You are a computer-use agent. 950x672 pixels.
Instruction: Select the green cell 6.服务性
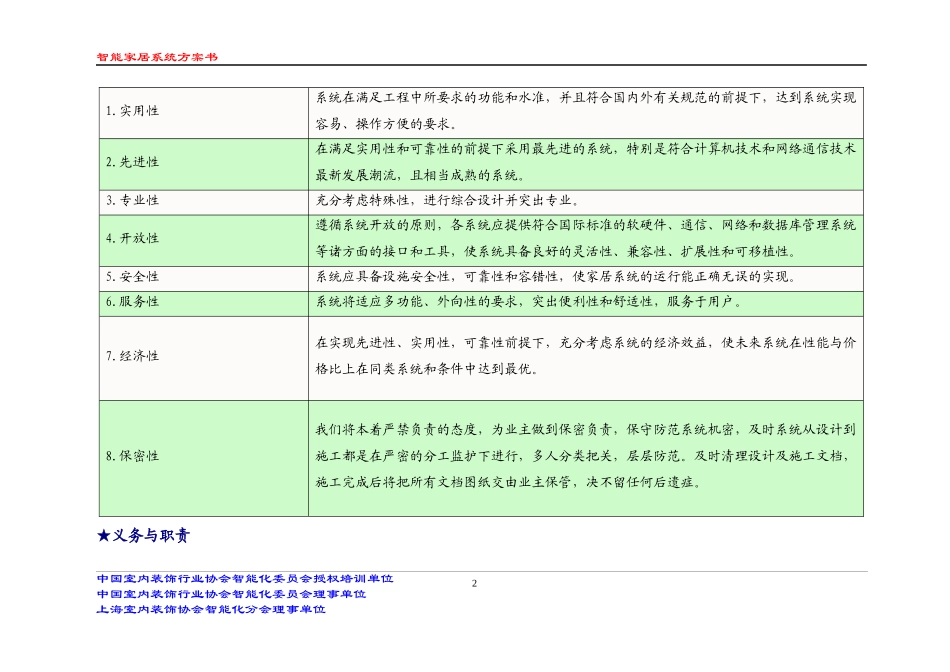[204, 304]
